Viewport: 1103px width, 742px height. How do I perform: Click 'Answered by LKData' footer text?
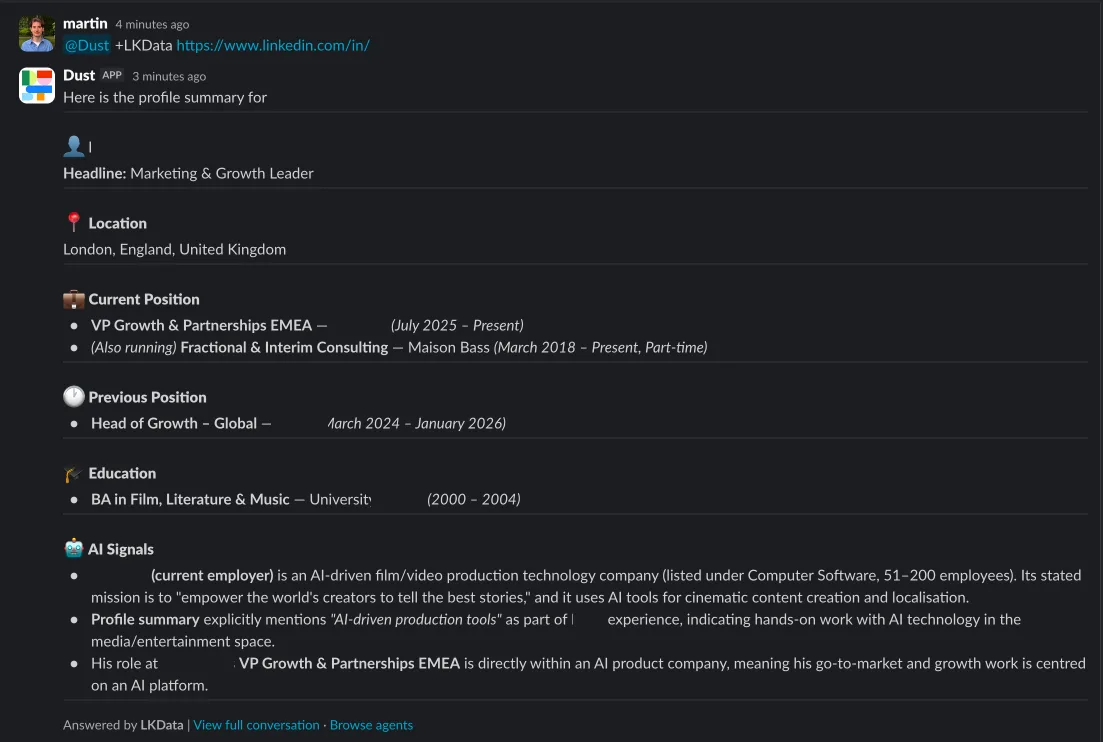pyautogui.click(x=123, y=724)
